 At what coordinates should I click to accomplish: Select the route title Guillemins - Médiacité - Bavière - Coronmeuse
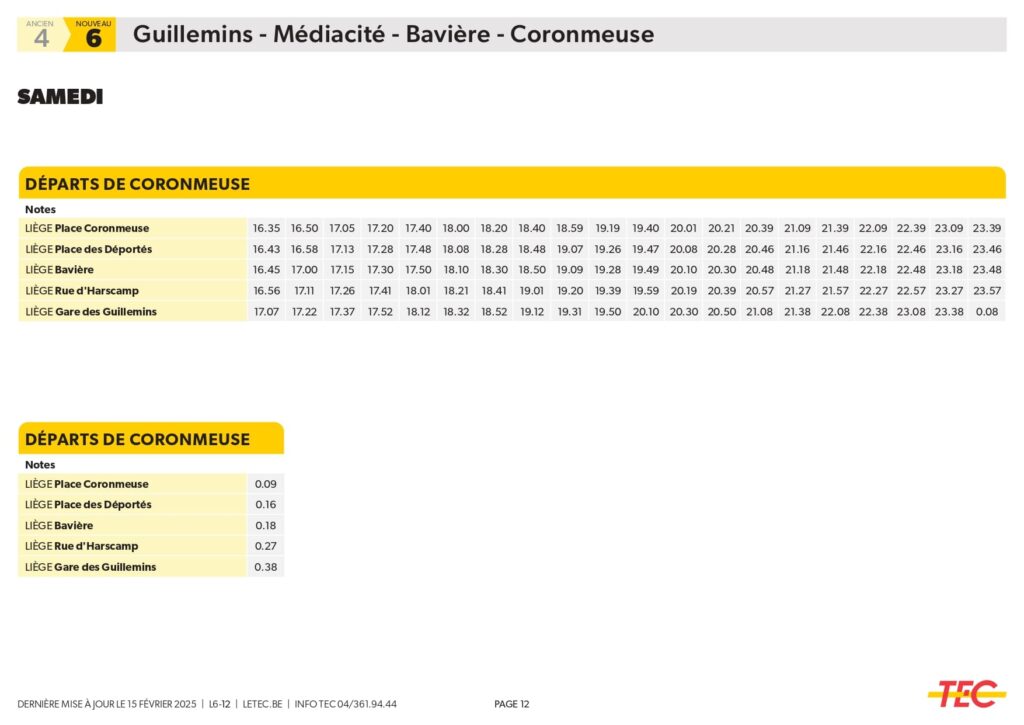point(393,34)
